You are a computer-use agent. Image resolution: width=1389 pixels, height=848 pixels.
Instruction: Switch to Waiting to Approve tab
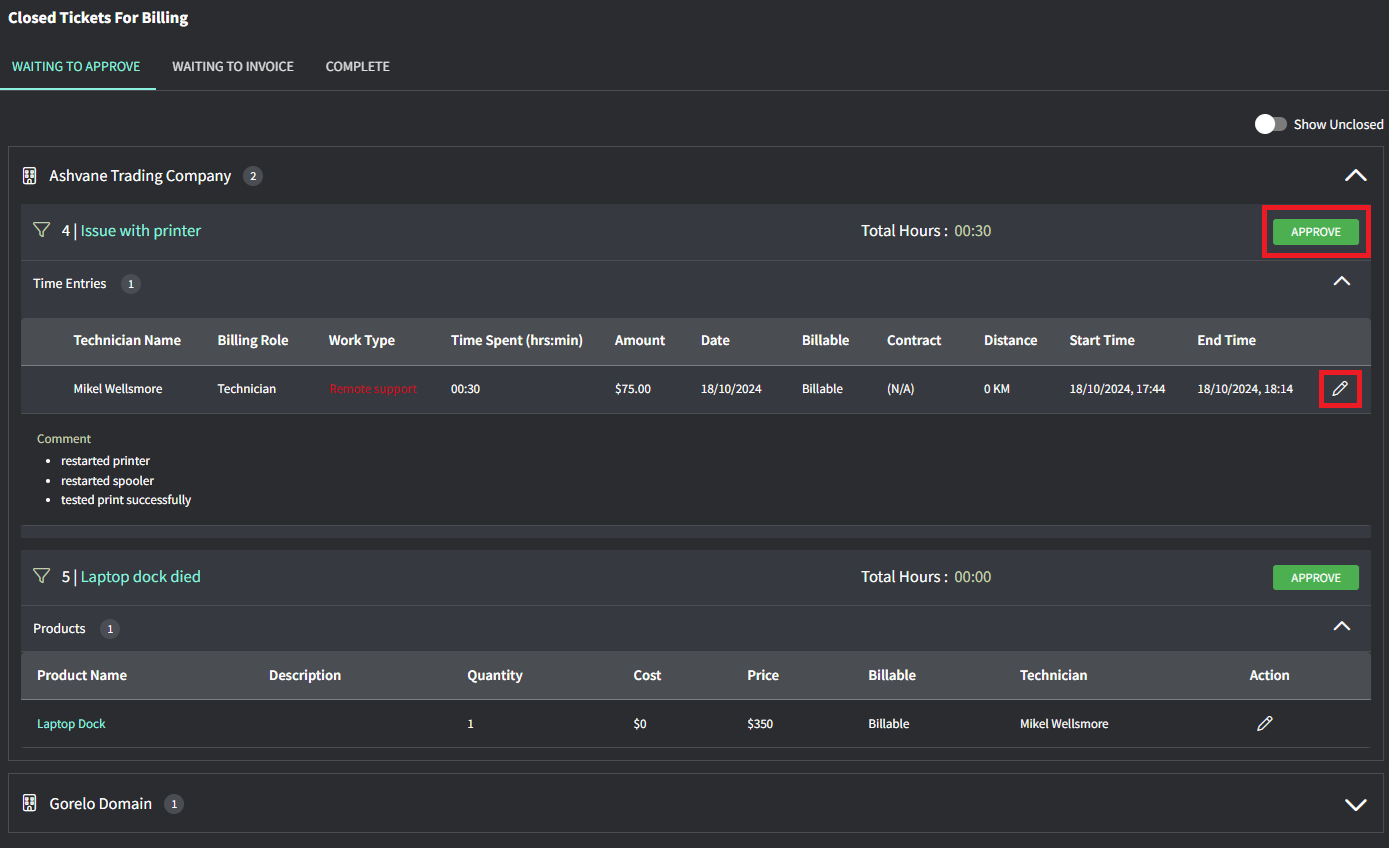(76, 67)
